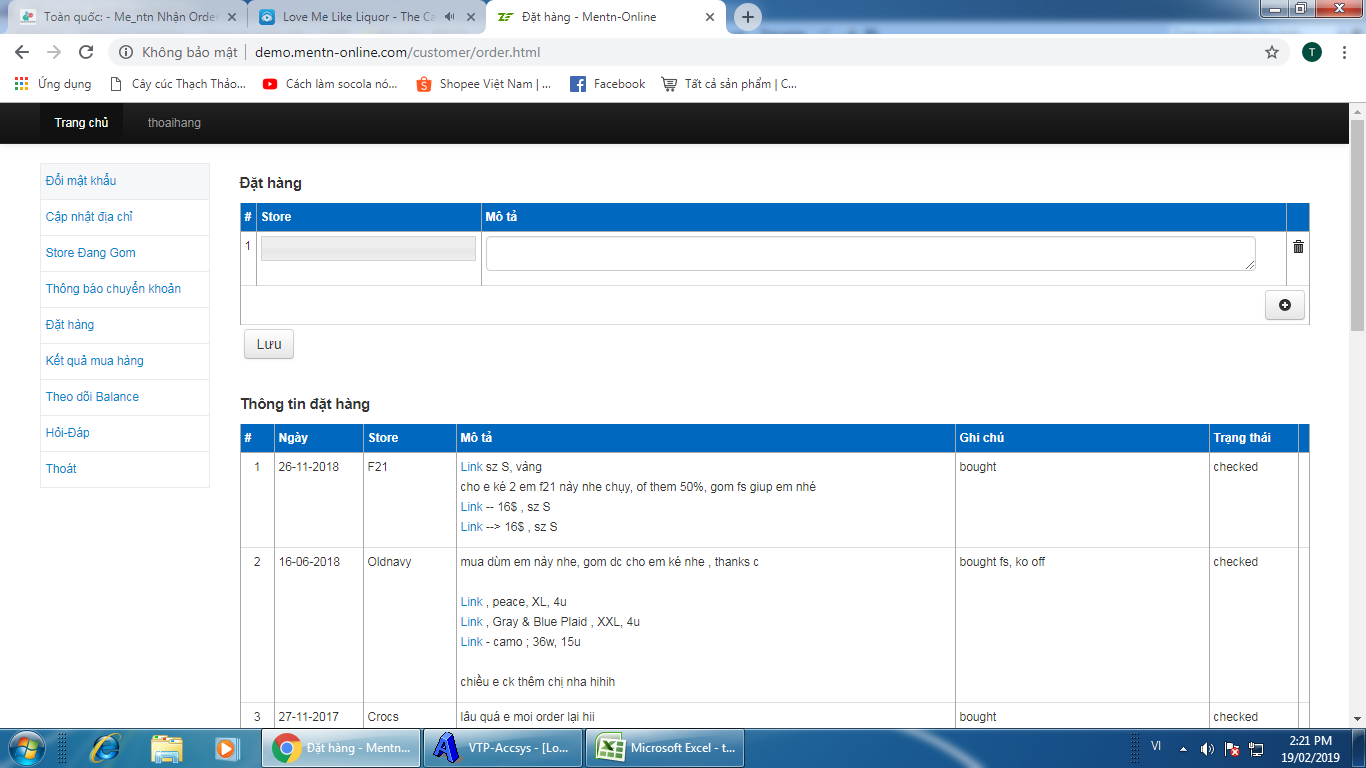Launch Internet Explorer from taskbar
The width and height of the screenshot is (1366, 768).
(105, 747)
